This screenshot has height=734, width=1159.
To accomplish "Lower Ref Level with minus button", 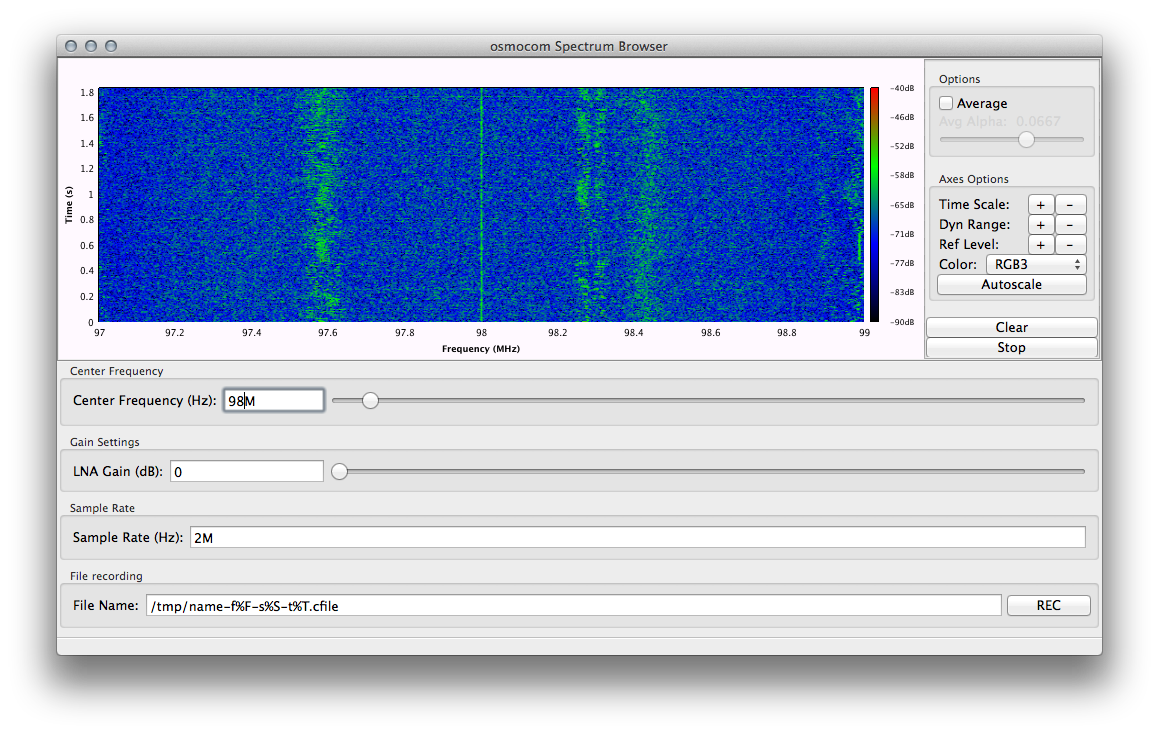I will [x=1070, y=245].
